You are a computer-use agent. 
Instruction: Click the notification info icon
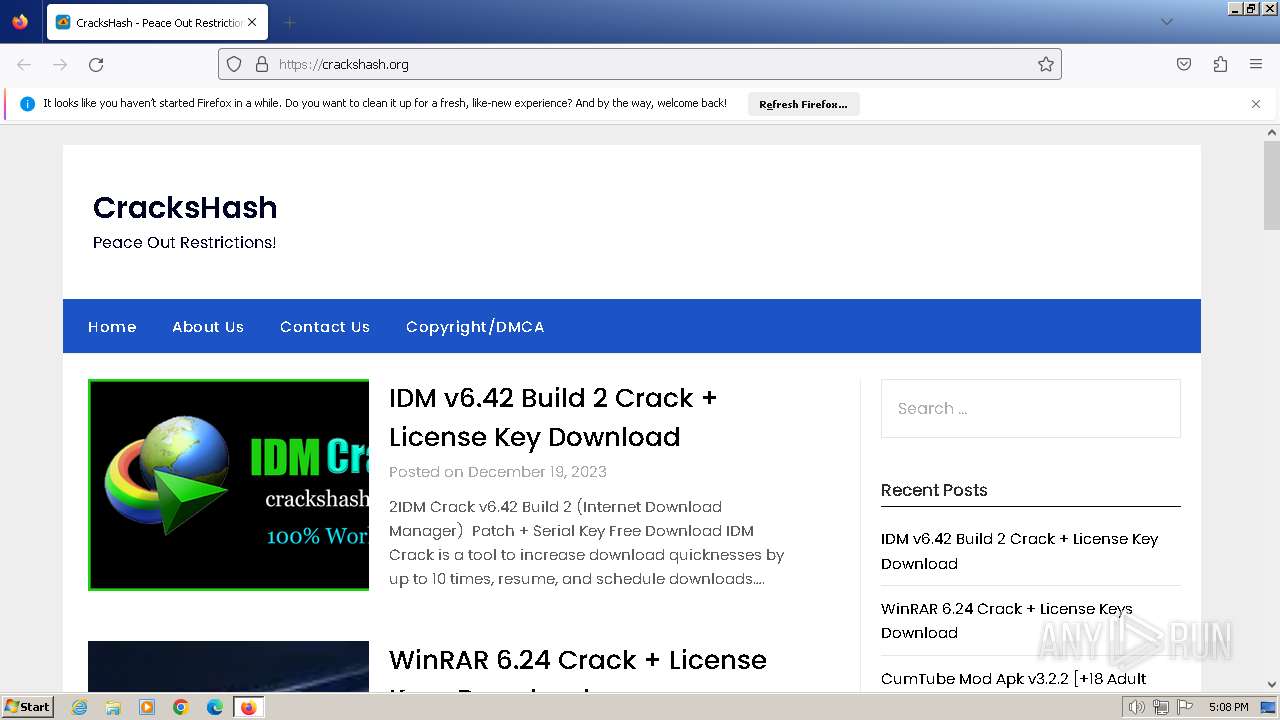point(27,104)
